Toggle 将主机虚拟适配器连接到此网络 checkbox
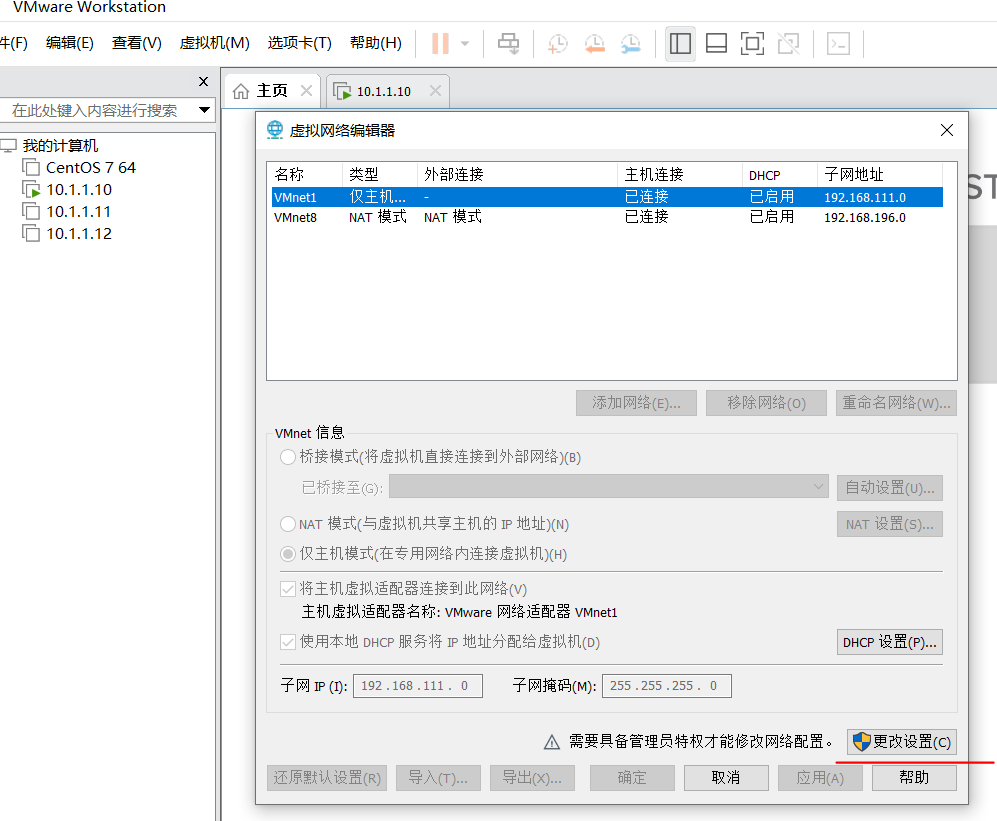Image resolution: width=997 pixels, height=821 pixels. [288, 589]
